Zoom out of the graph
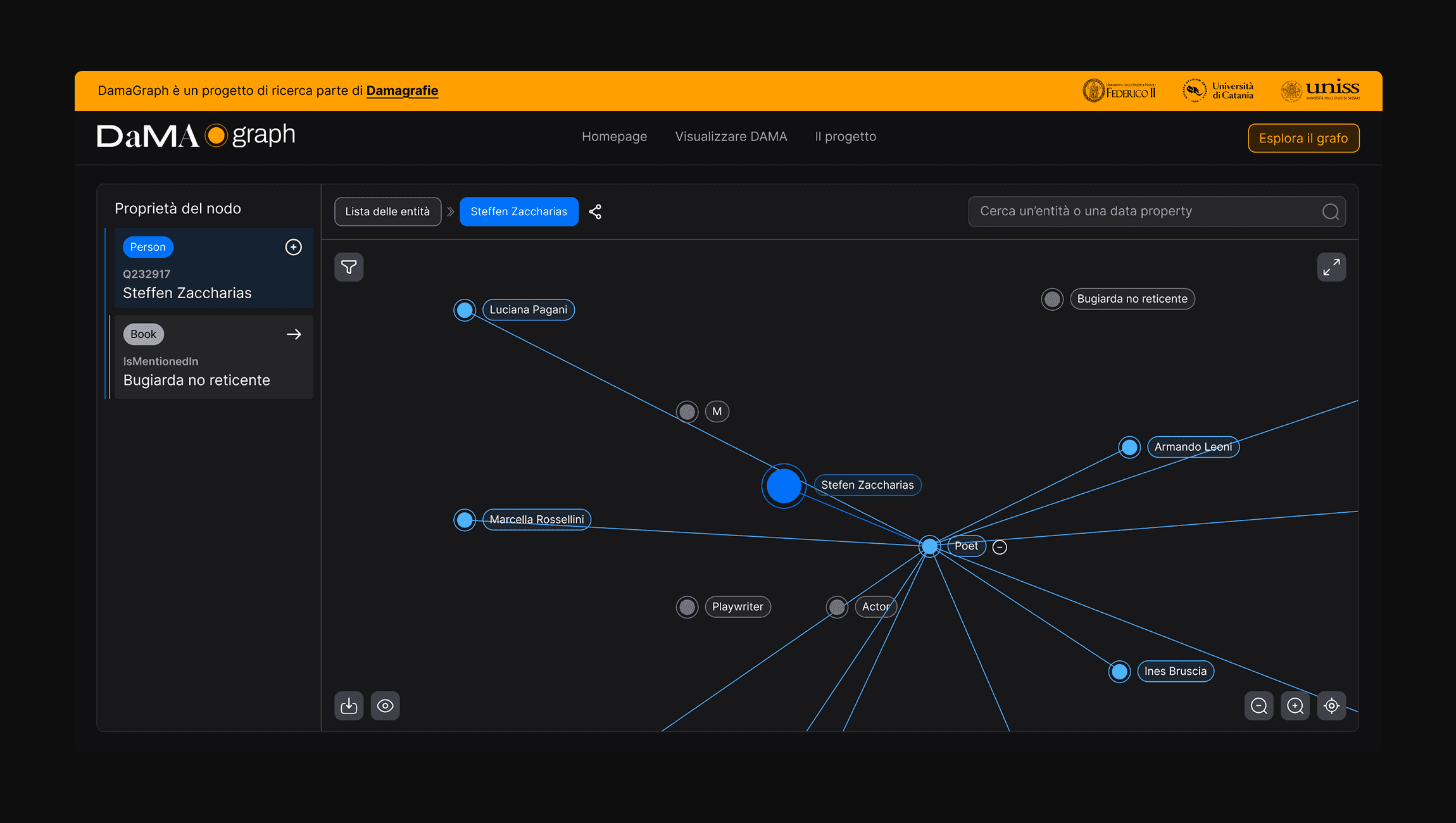The width and height of the screenshot is (1456, 823). point(1259,706)
